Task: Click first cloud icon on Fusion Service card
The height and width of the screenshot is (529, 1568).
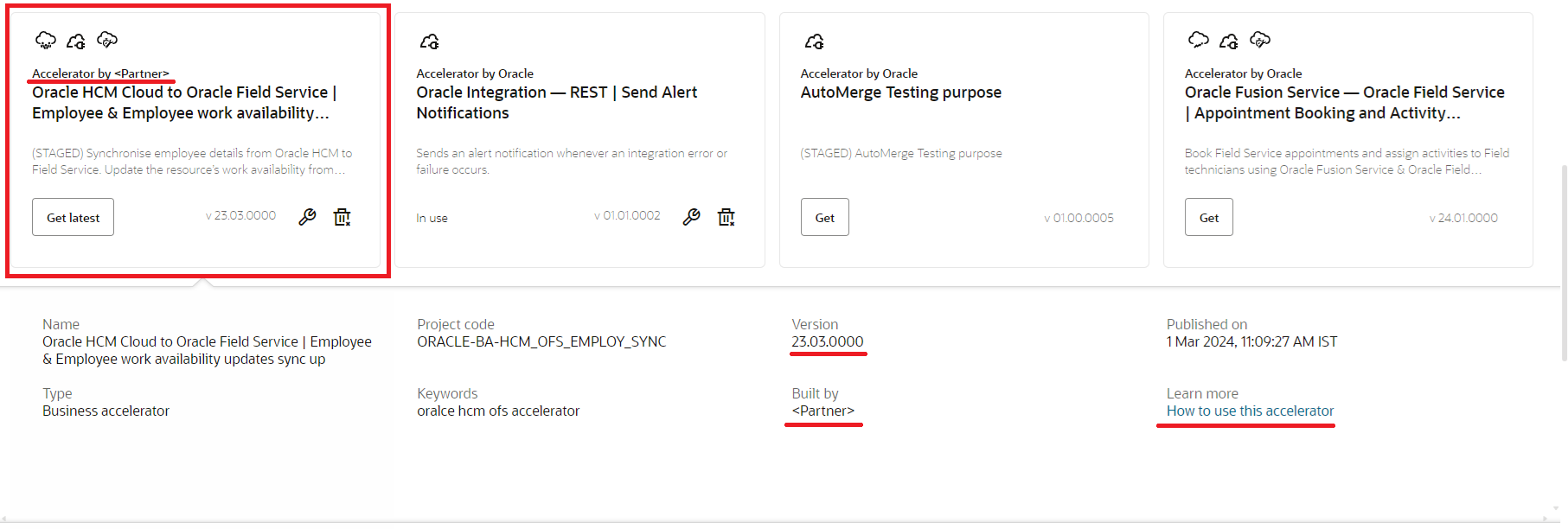Action: click(1199, 40)
